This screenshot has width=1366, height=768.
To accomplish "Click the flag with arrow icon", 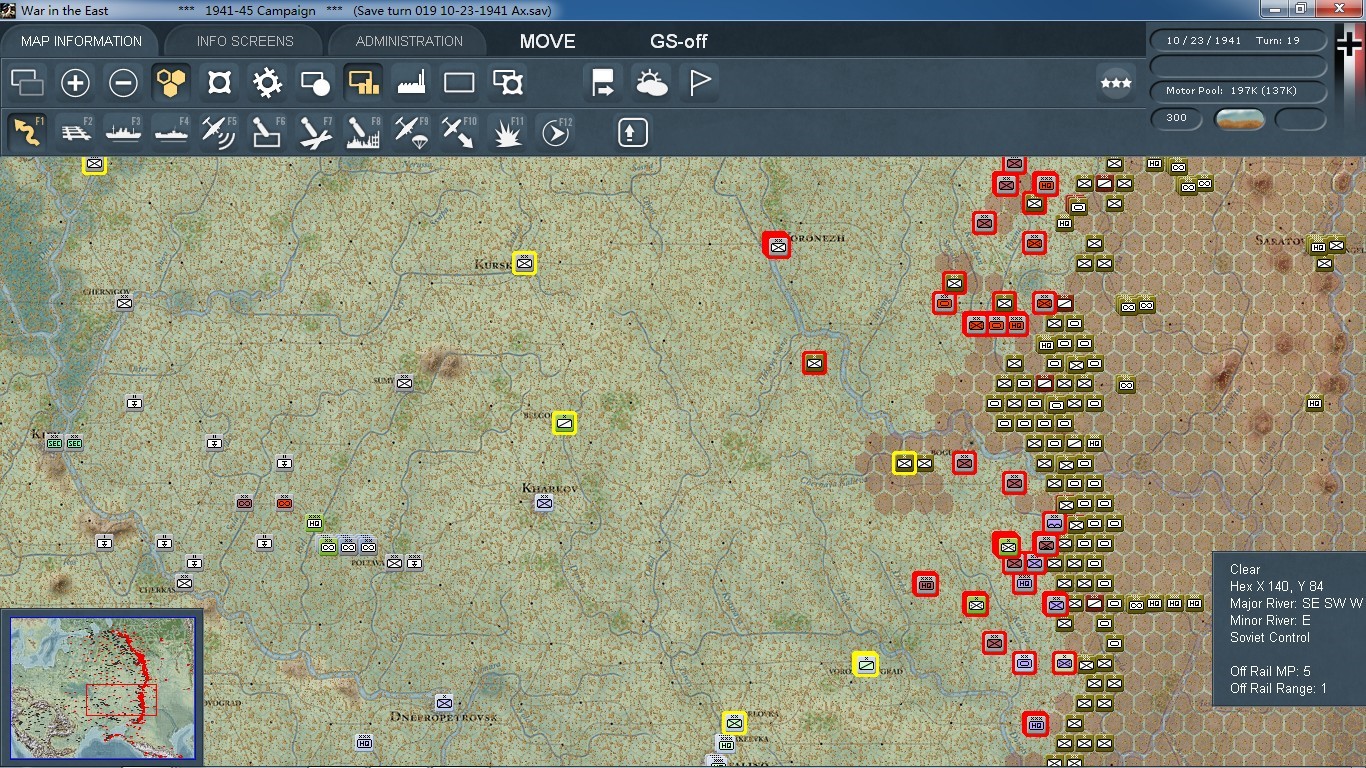I will 603,83.
